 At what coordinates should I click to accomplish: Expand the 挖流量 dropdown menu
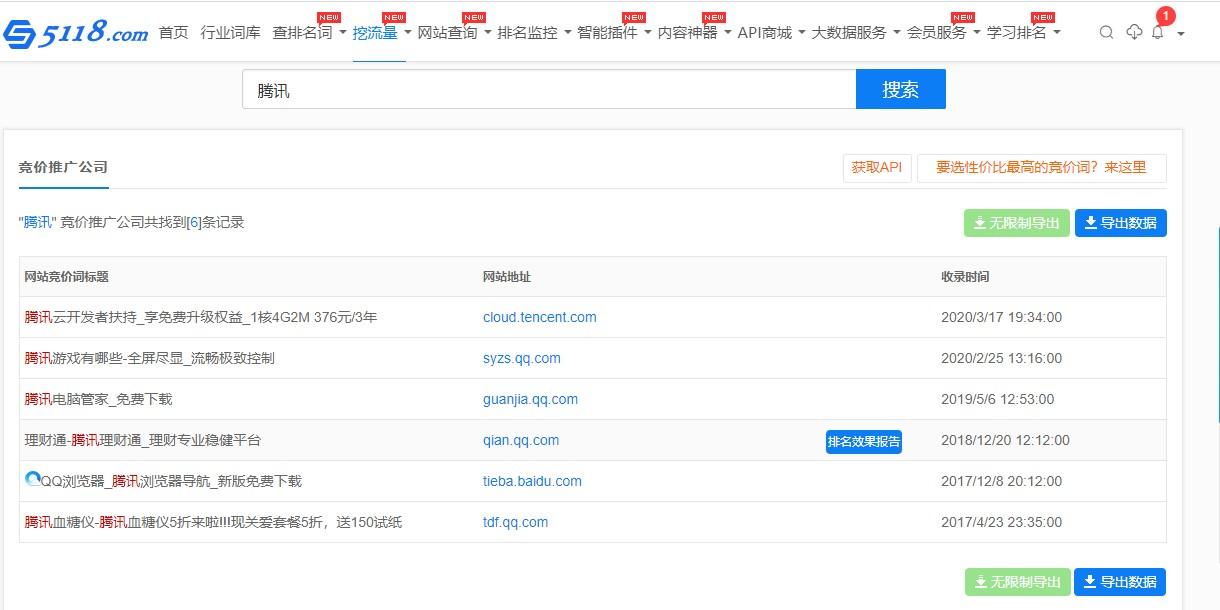coord(382,32)
